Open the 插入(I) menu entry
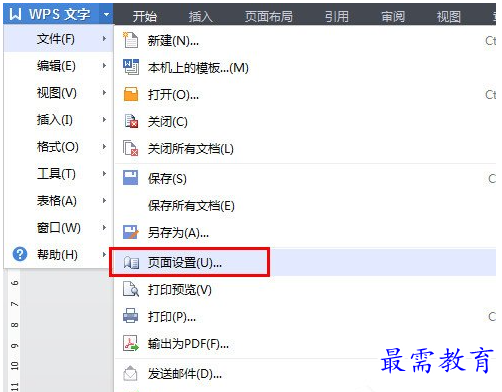502x392 pixels. click(x=58, y=119)
